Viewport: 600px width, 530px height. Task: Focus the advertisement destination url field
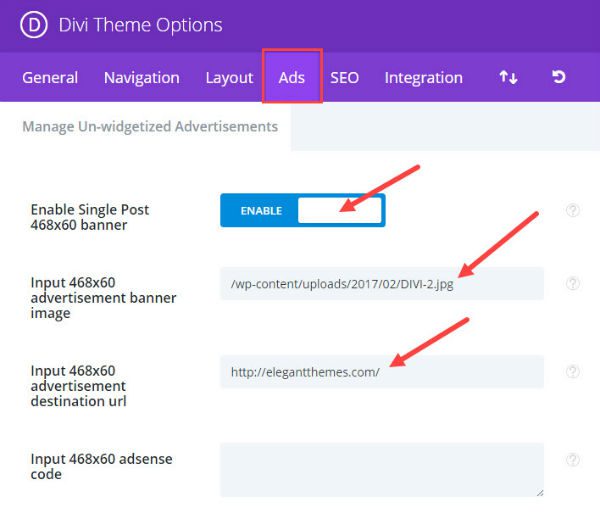point(381,372)
